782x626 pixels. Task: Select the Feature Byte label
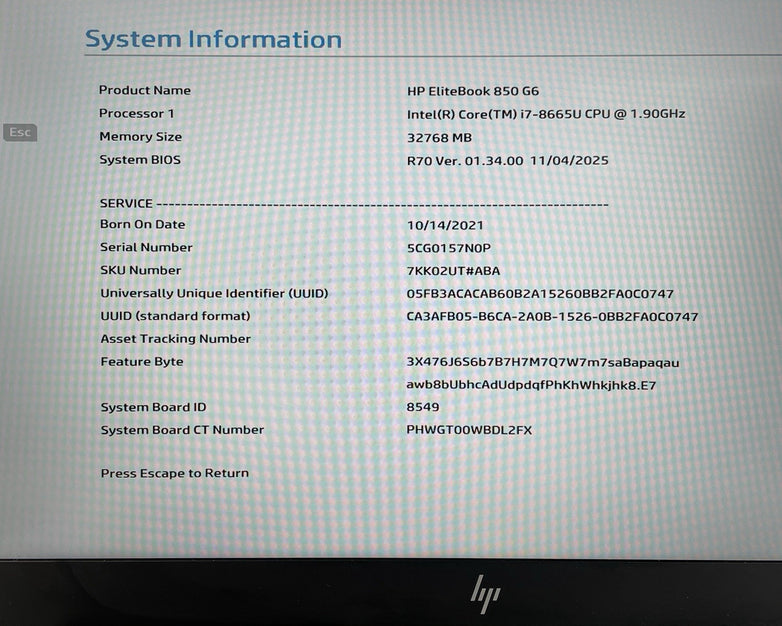click(x=142, y=362)
